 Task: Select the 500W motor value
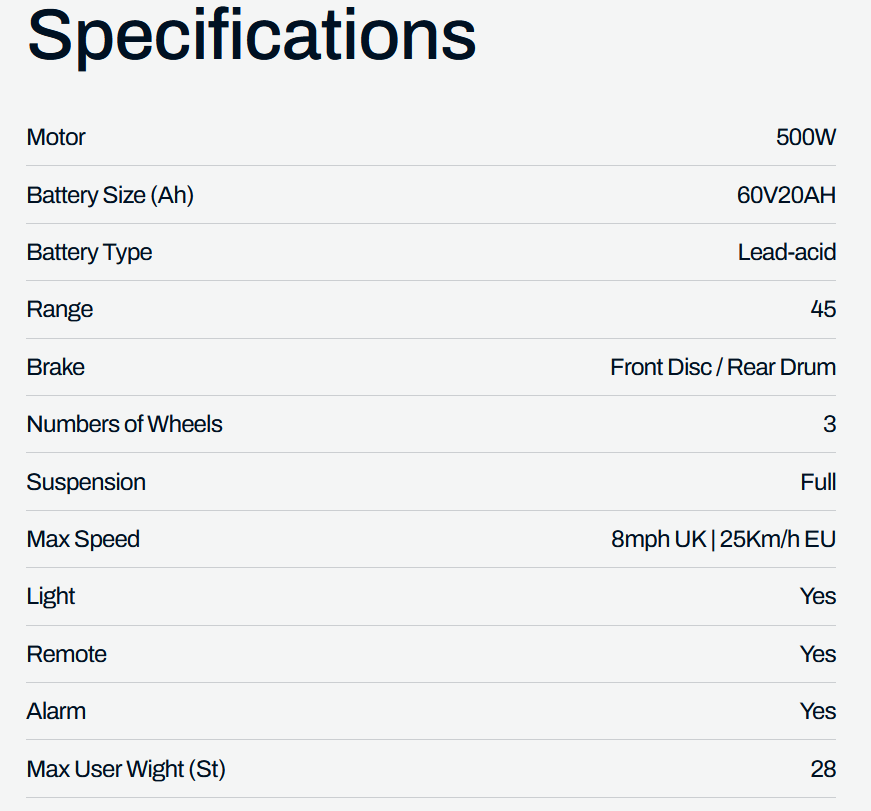[x=805, y=137]
